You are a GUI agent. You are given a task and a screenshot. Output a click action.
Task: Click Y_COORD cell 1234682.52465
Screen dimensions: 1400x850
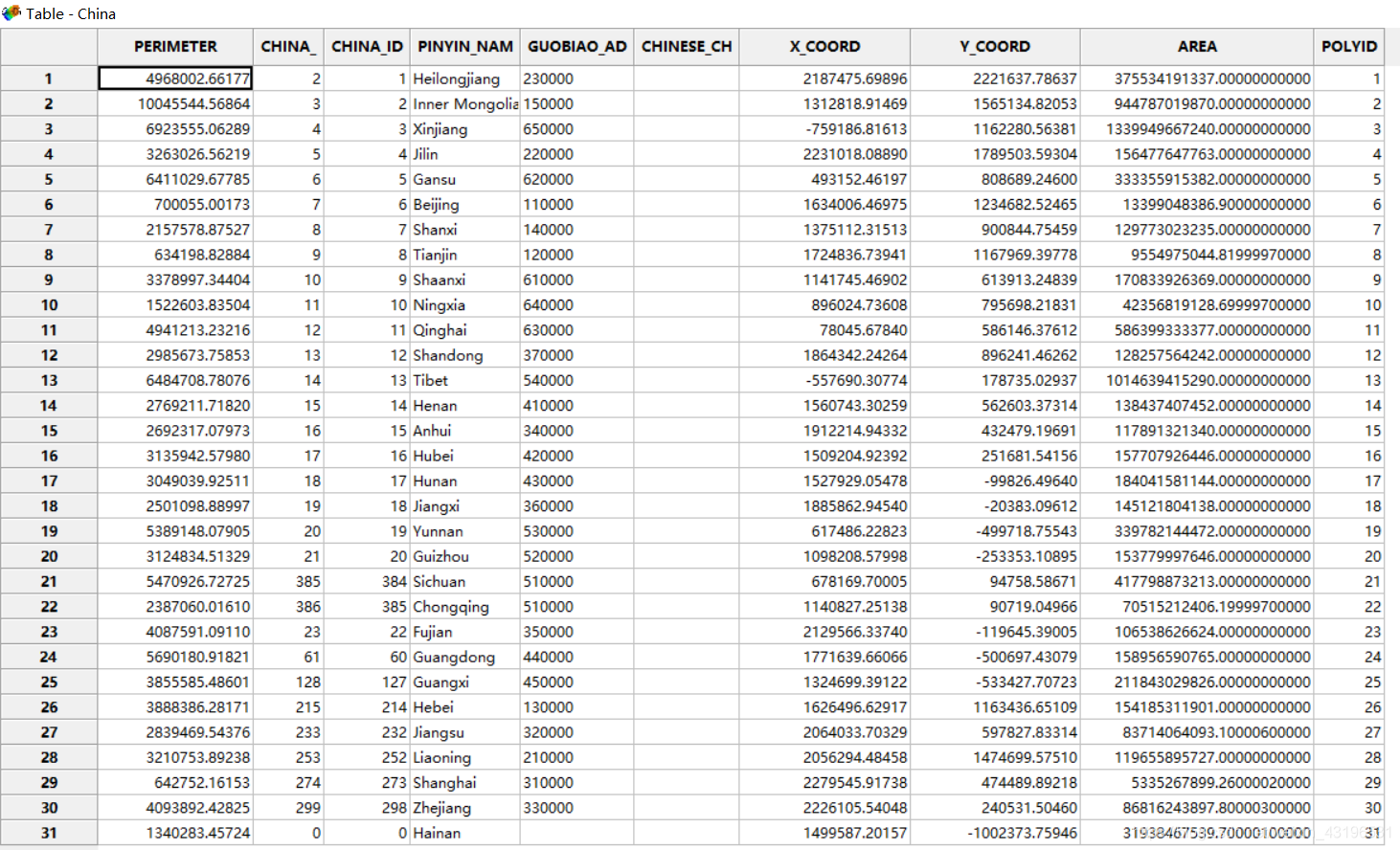pos(995,204)
